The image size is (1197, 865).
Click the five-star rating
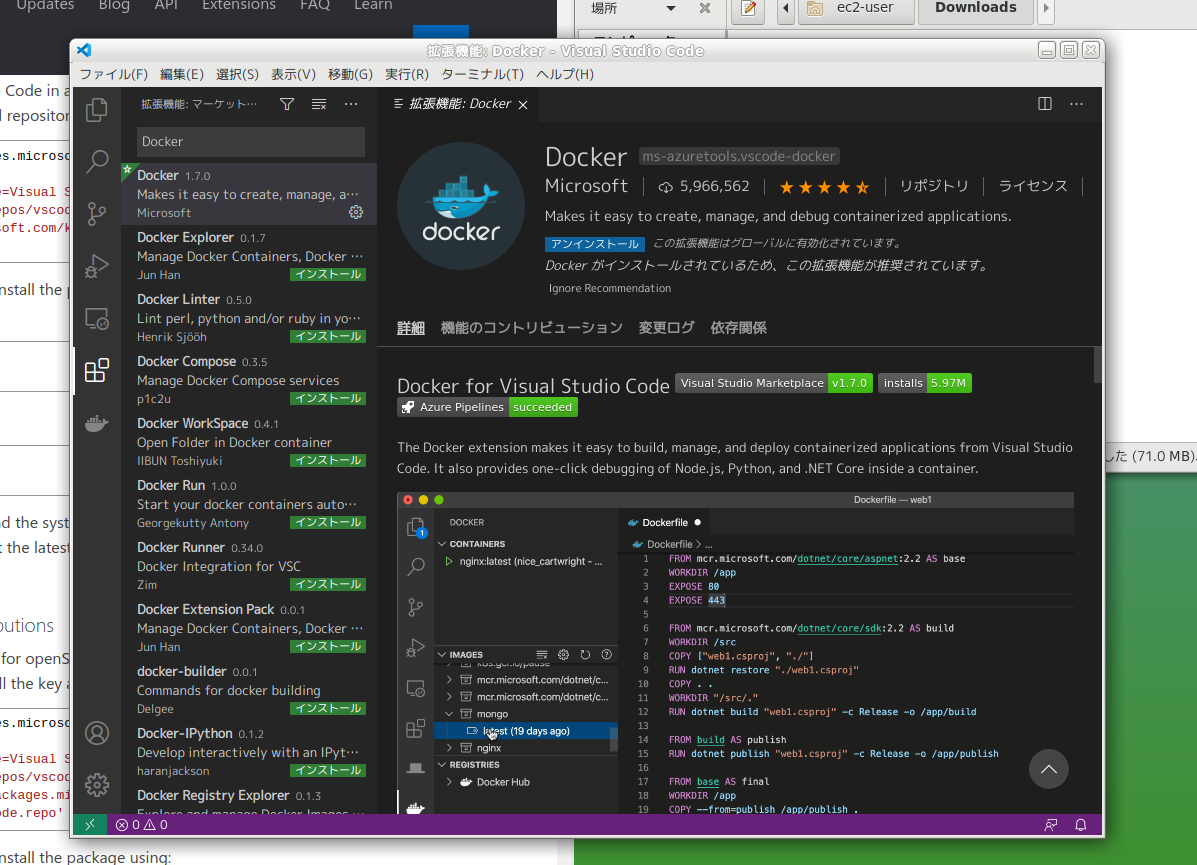824,187
